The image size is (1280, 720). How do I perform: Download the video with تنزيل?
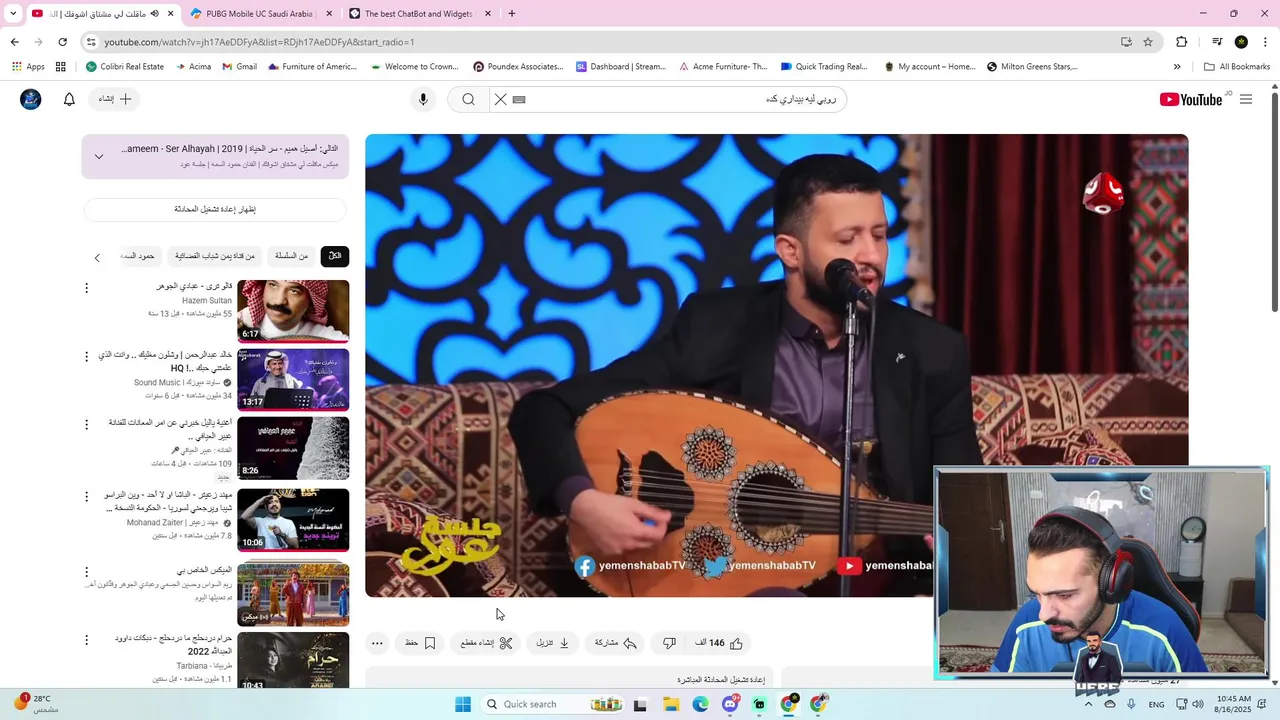(553, 643)
